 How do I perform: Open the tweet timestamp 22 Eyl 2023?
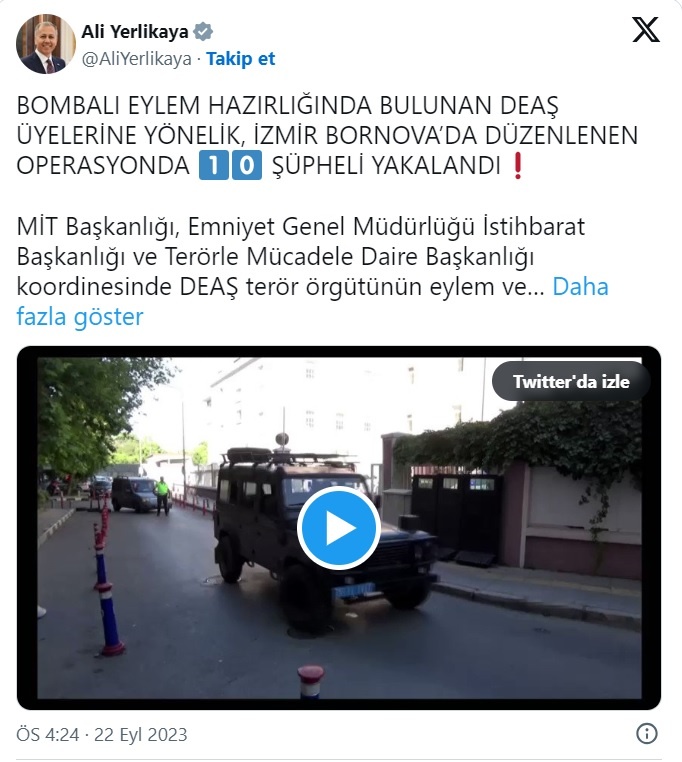pyautogui.click(x=140, y=734)
